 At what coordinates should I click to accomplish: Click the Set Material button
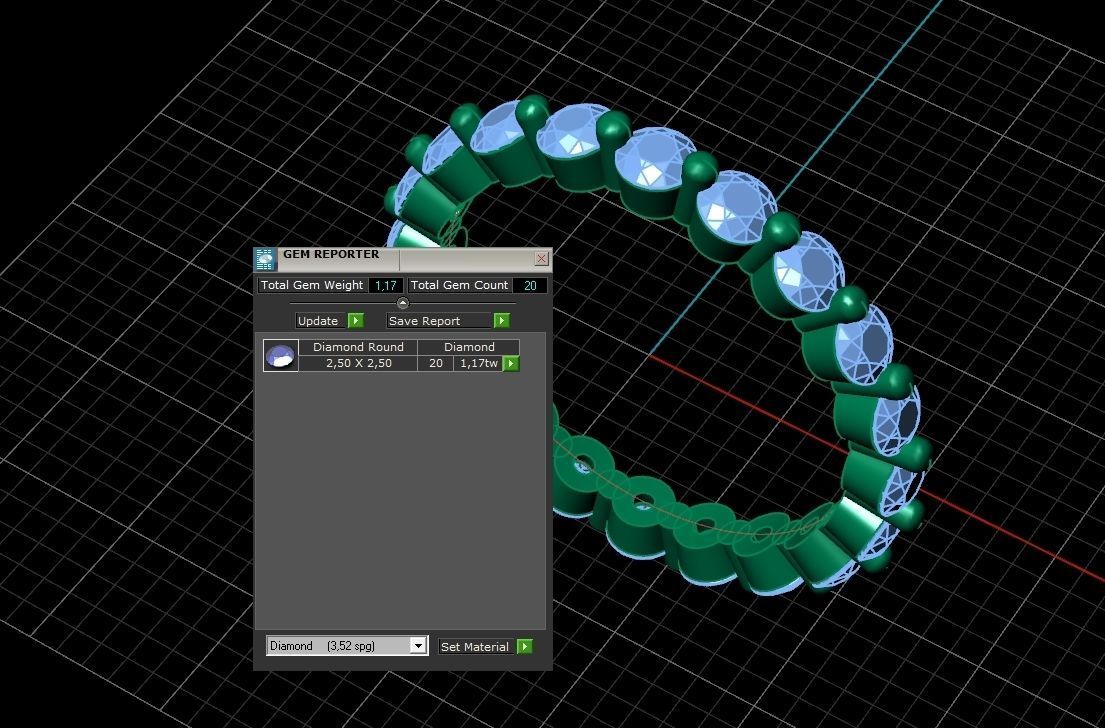476,646
